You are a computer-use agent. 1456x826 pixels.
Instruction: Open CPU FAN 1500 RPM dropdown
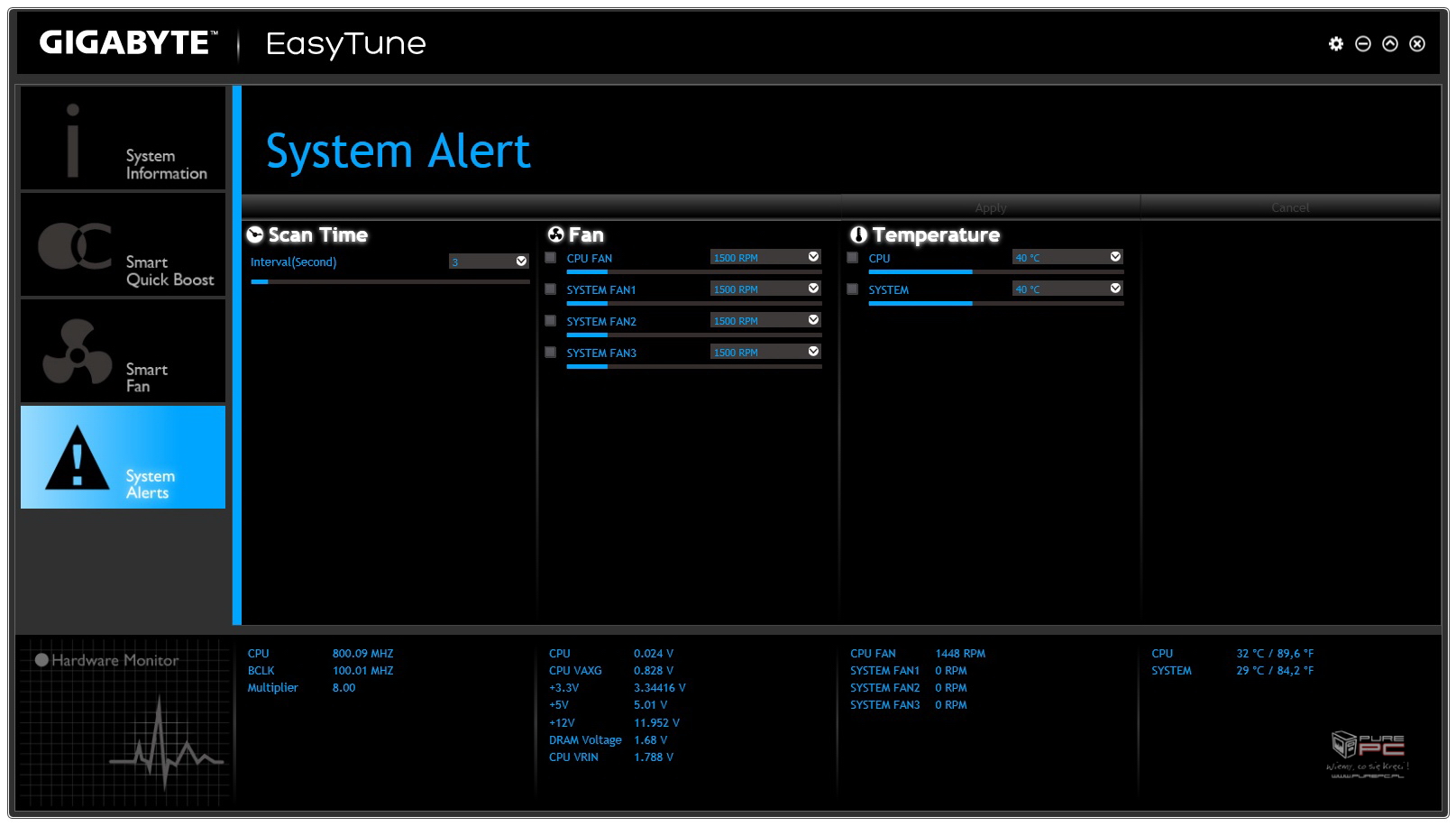coord(765,257)
